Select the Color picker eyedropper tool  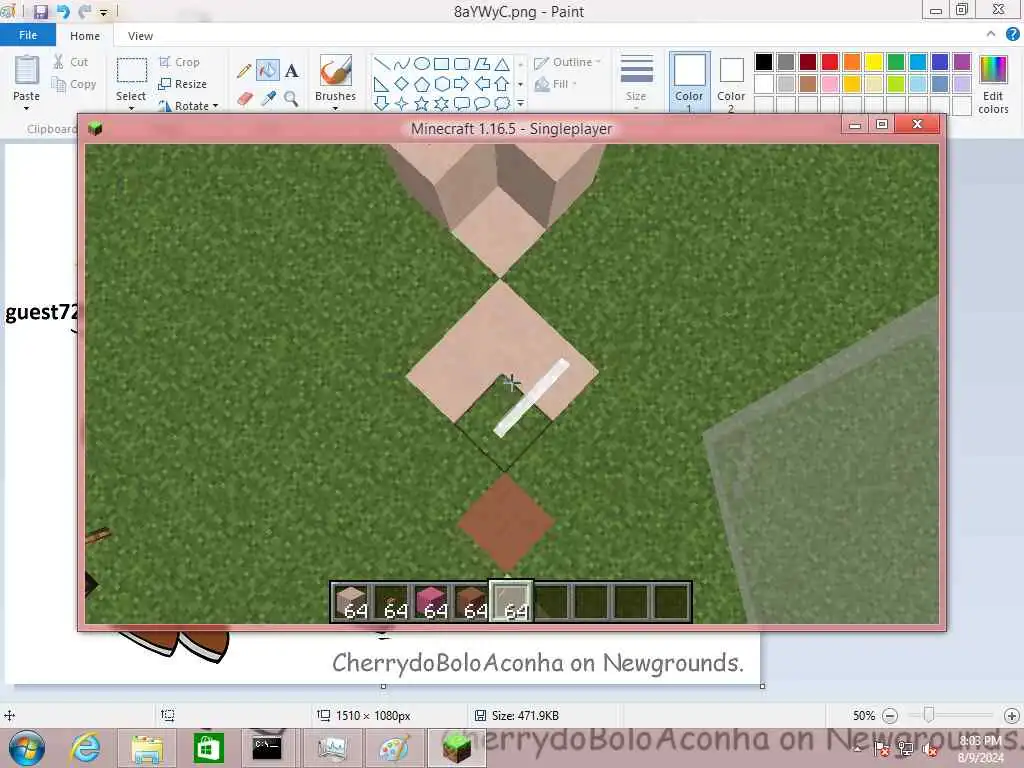pos(268,99)
